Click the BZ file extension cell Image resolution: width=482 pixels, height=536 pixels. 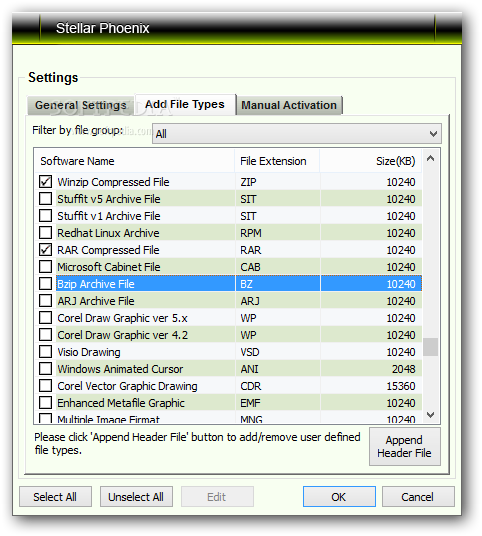246,284
